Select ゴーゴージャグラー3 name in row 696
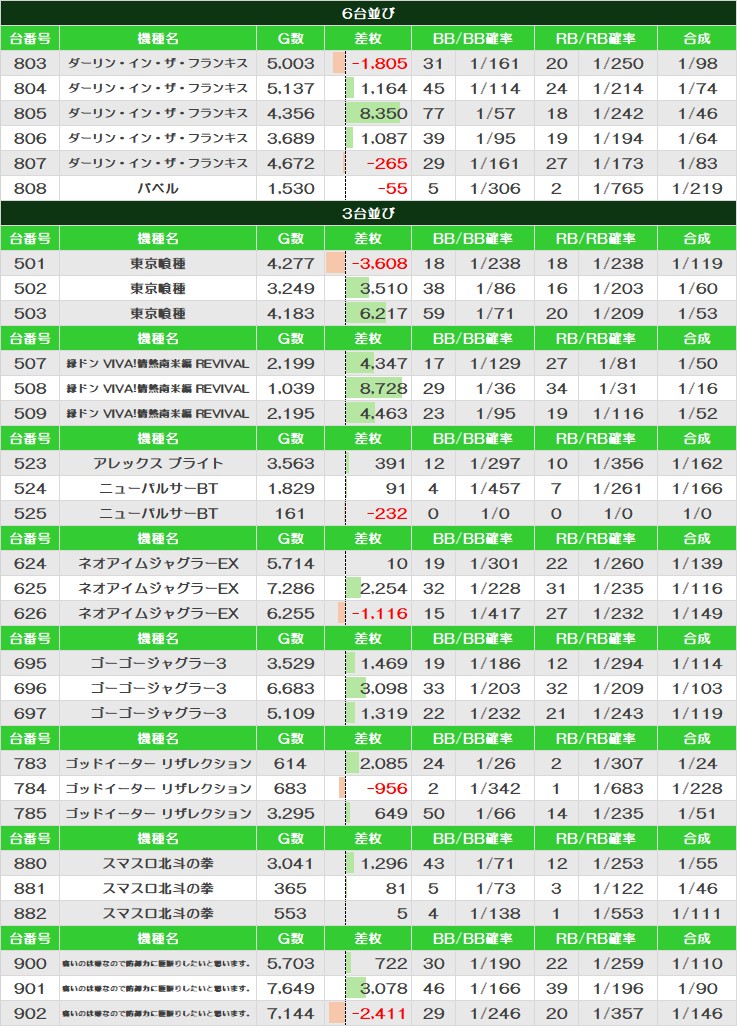 tap(158, 688)
